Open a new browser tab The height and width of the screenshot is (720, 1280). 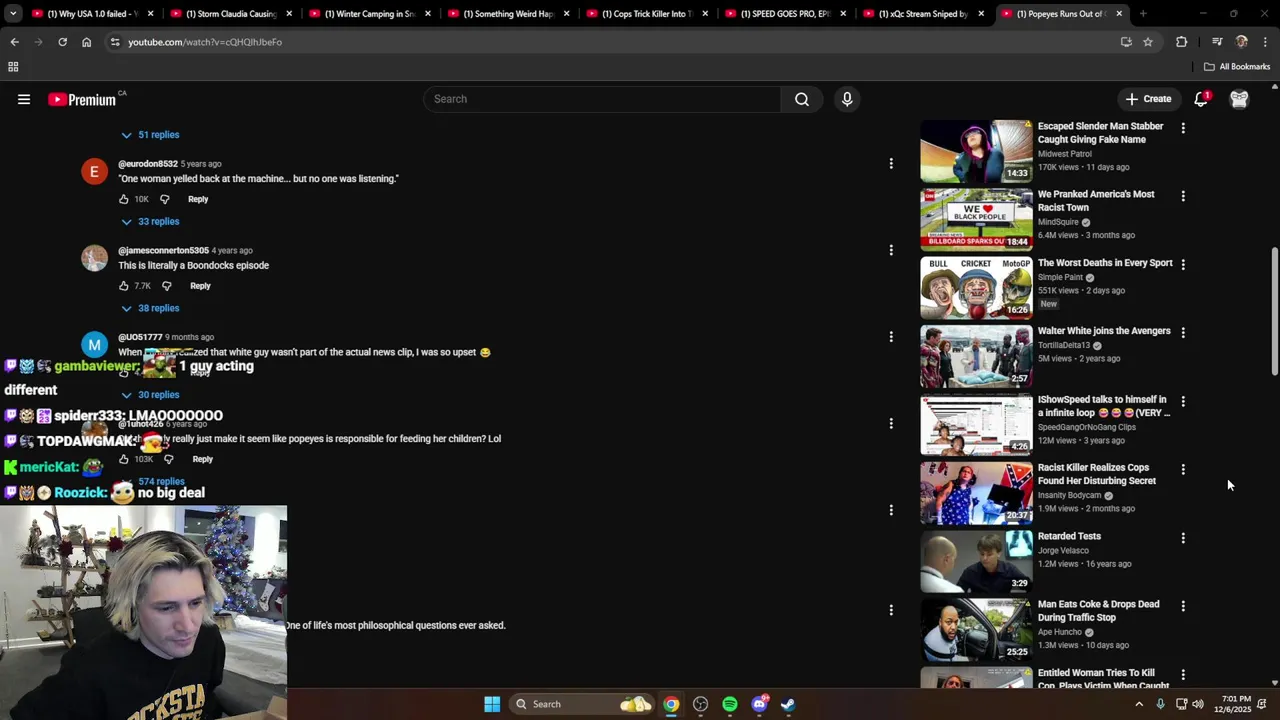(1143, 14)
